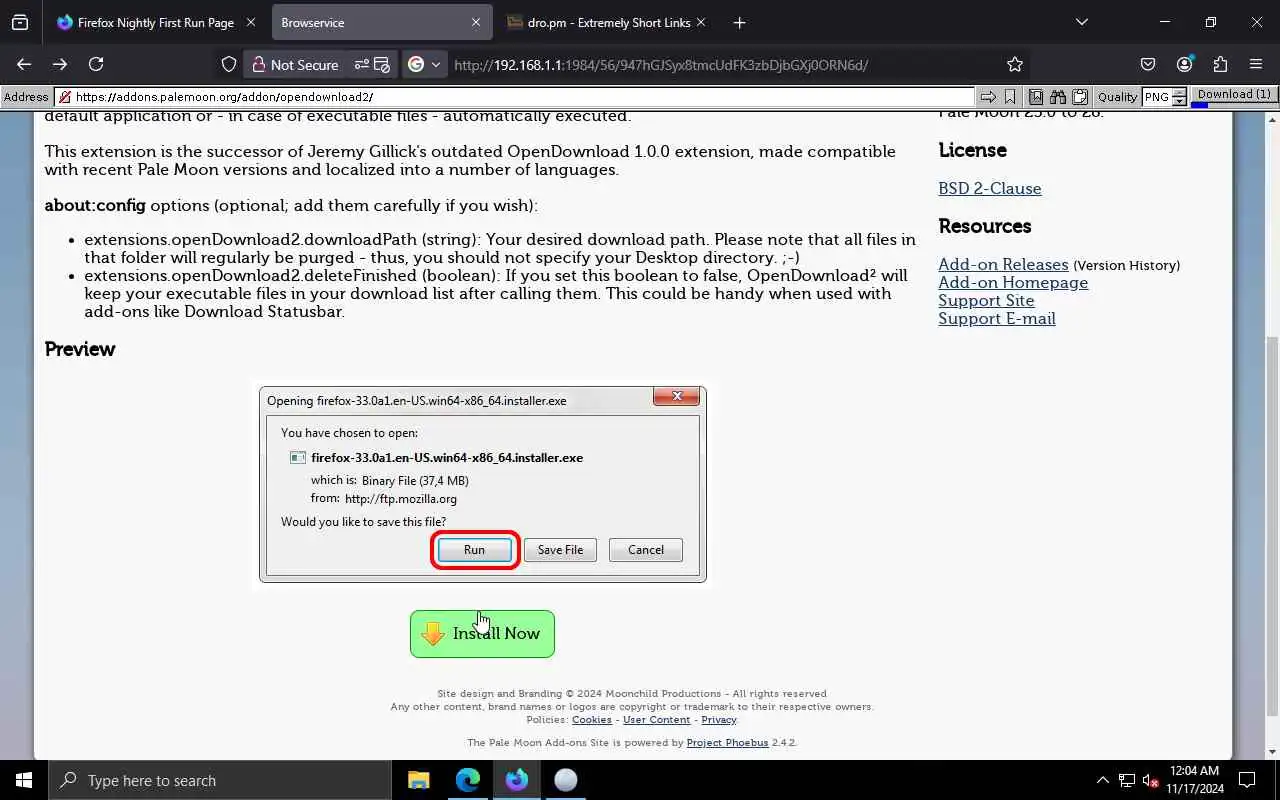Open Firefox Nightly from the taskbar
This screenshot has width=1280, height=800.
(517, 780)
